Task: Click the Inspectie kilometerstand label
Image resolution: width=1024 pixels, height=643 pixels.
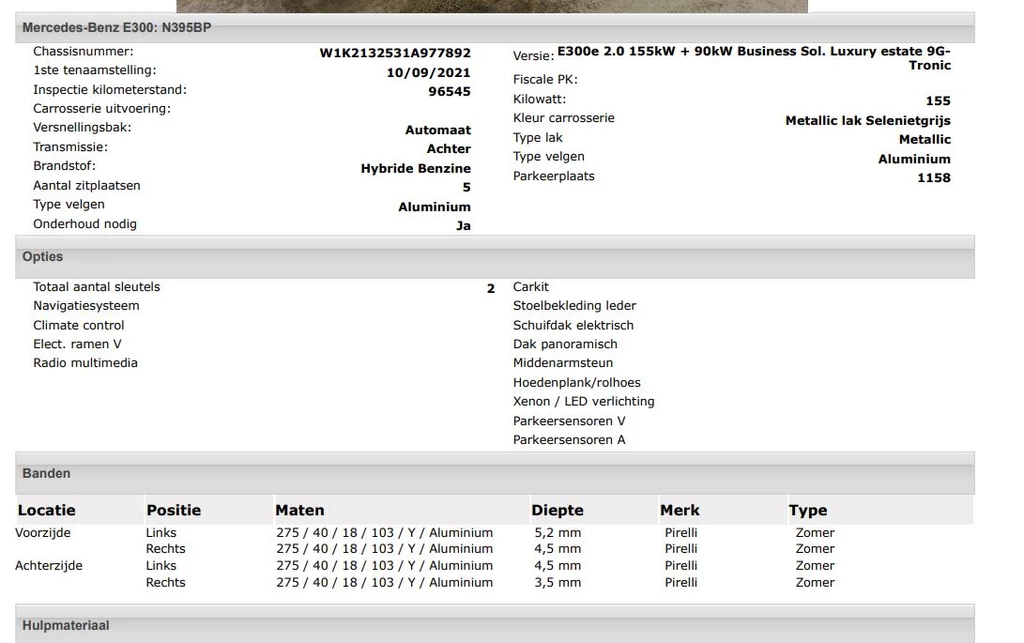Action: pyautogui.click(x=110, y=90)
